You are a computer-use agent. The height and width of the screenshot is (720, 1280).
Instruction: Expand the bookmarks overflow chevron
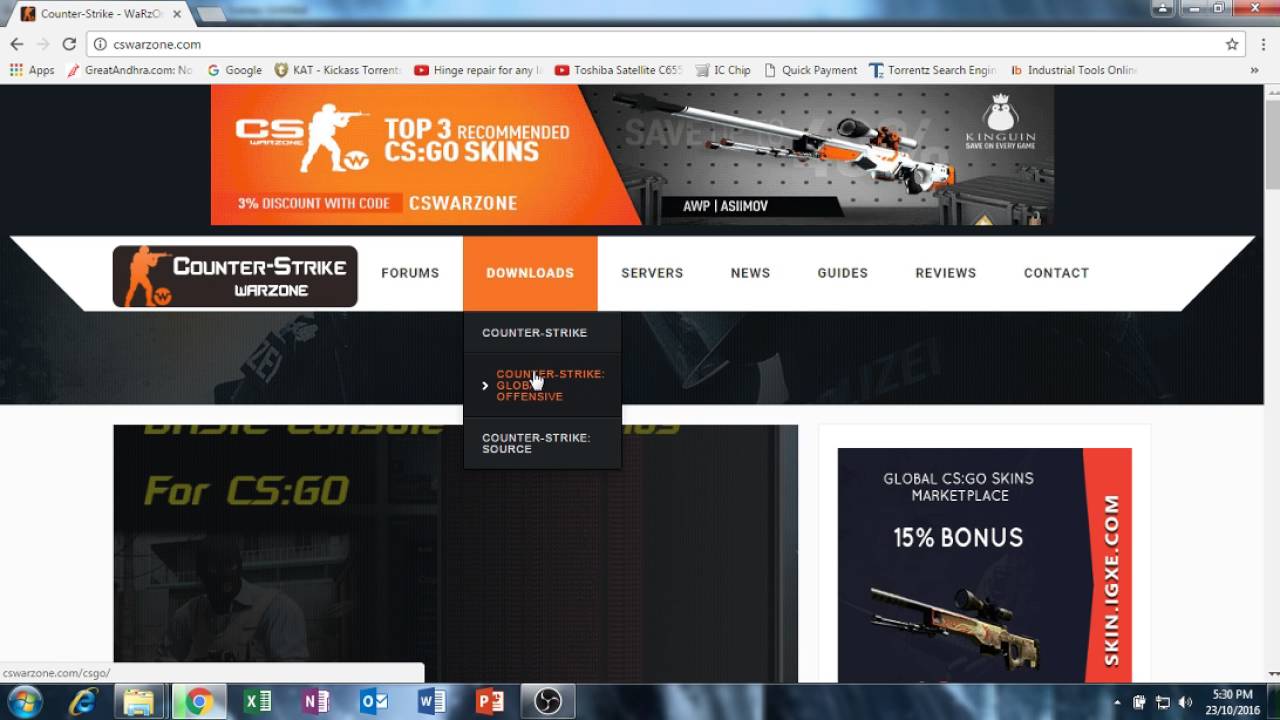(x=1254, y=70)
